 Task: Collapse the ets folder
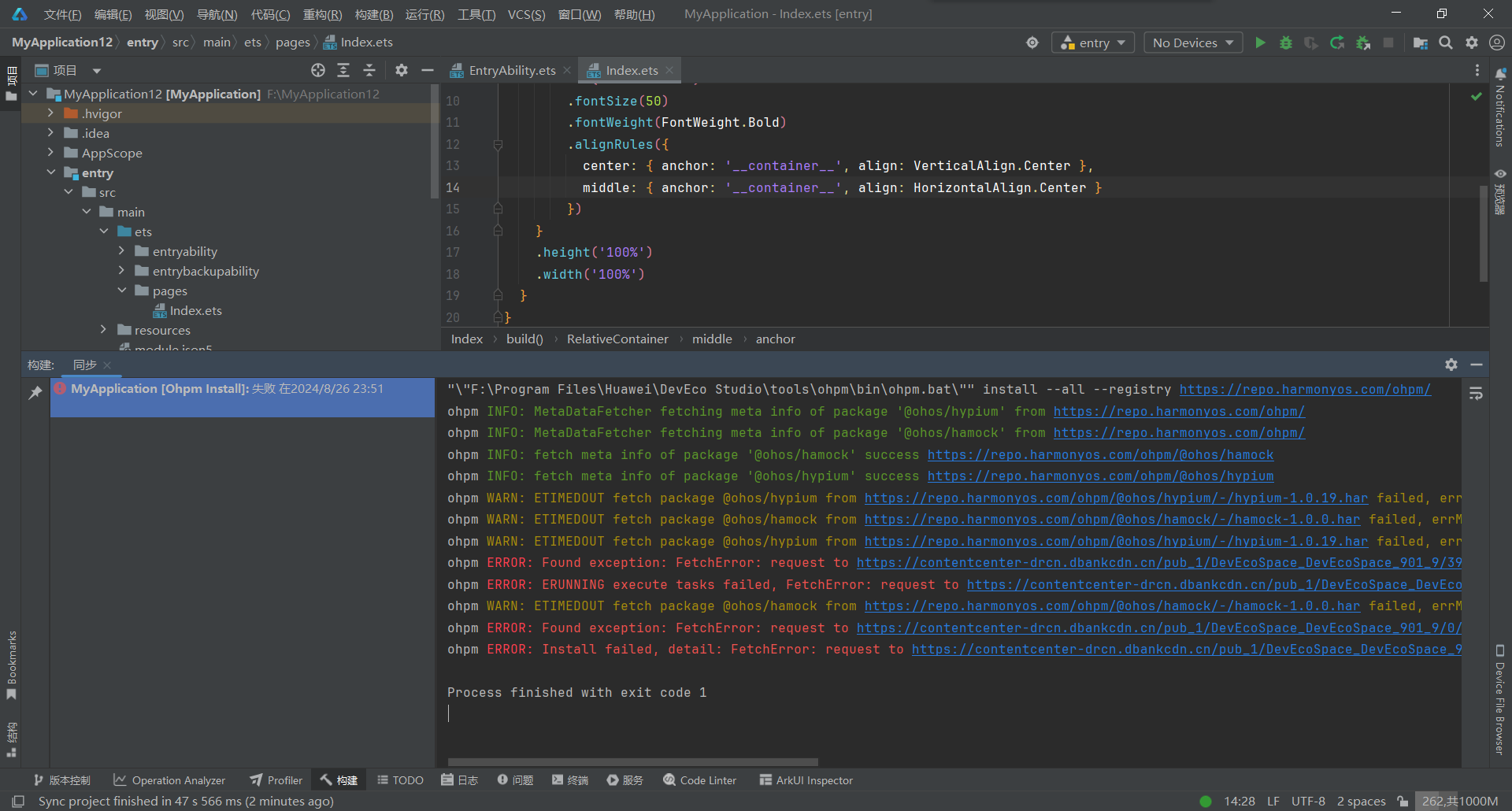tap(104, 231)
